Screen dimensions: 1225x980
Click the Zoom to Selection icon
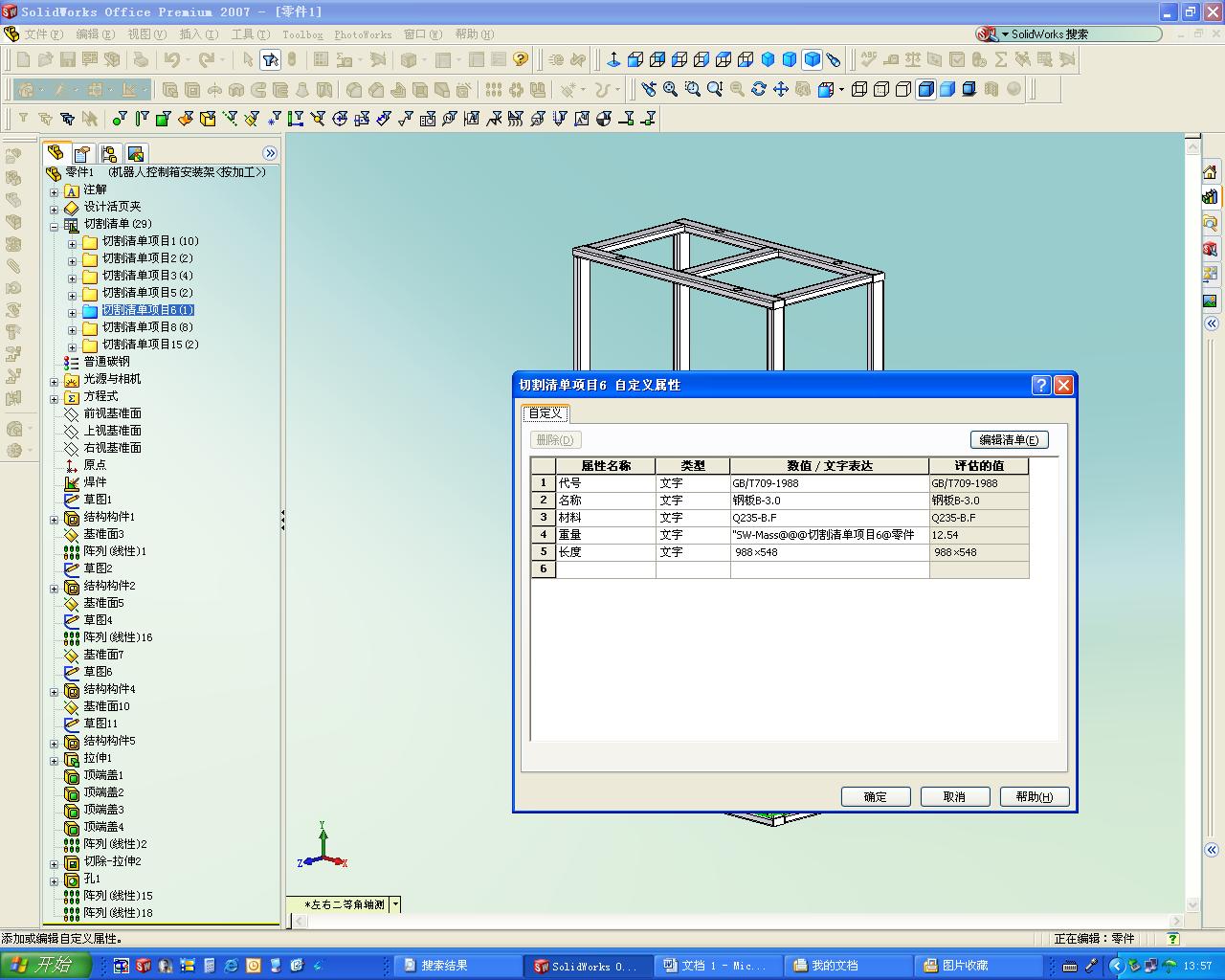[x=737, y=89]
